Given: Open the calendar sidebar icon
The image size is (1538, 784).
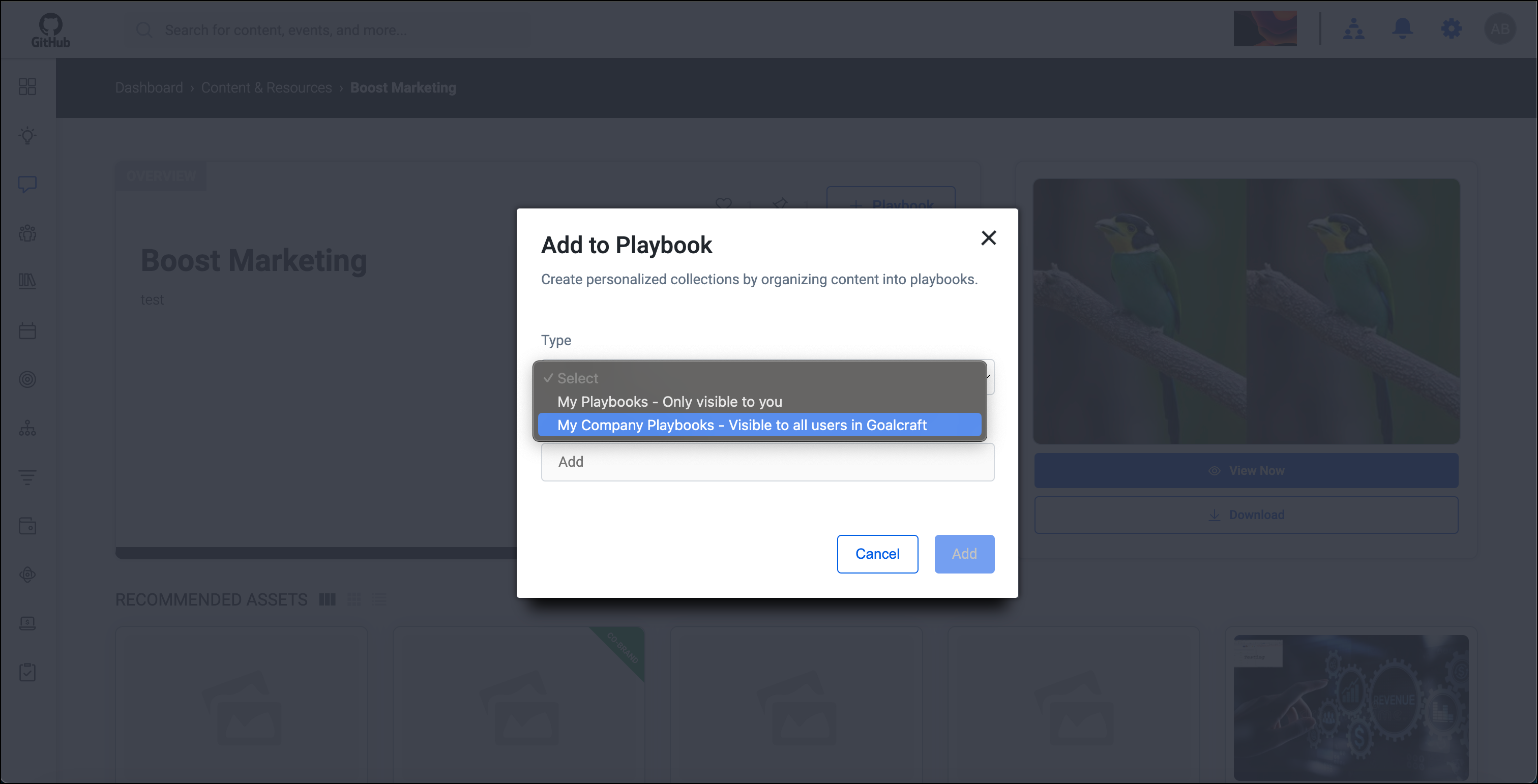Looking at the screenshot, I should pos(27,330).
